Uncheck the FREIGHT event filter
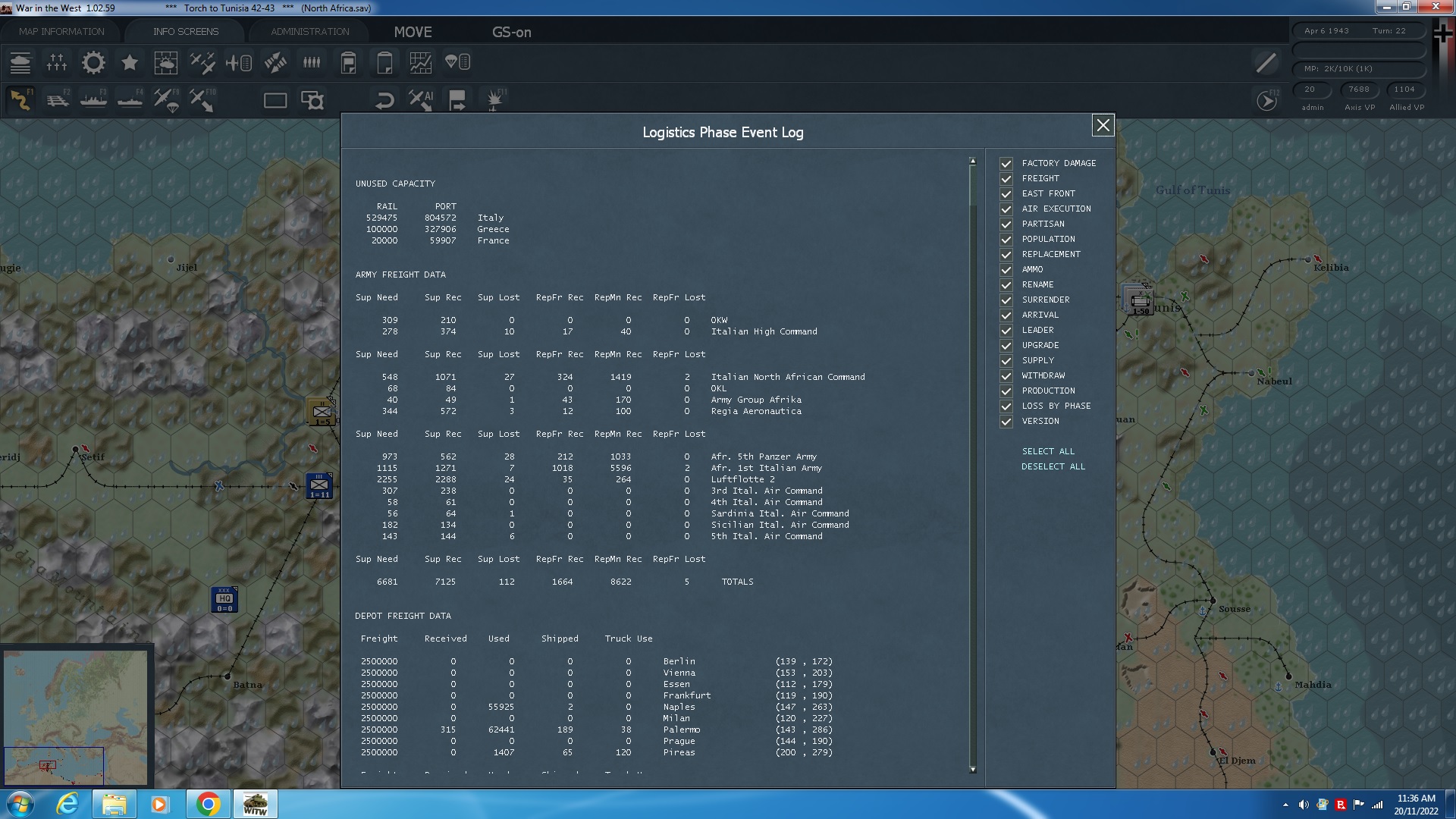 [x=1006, y=179]
